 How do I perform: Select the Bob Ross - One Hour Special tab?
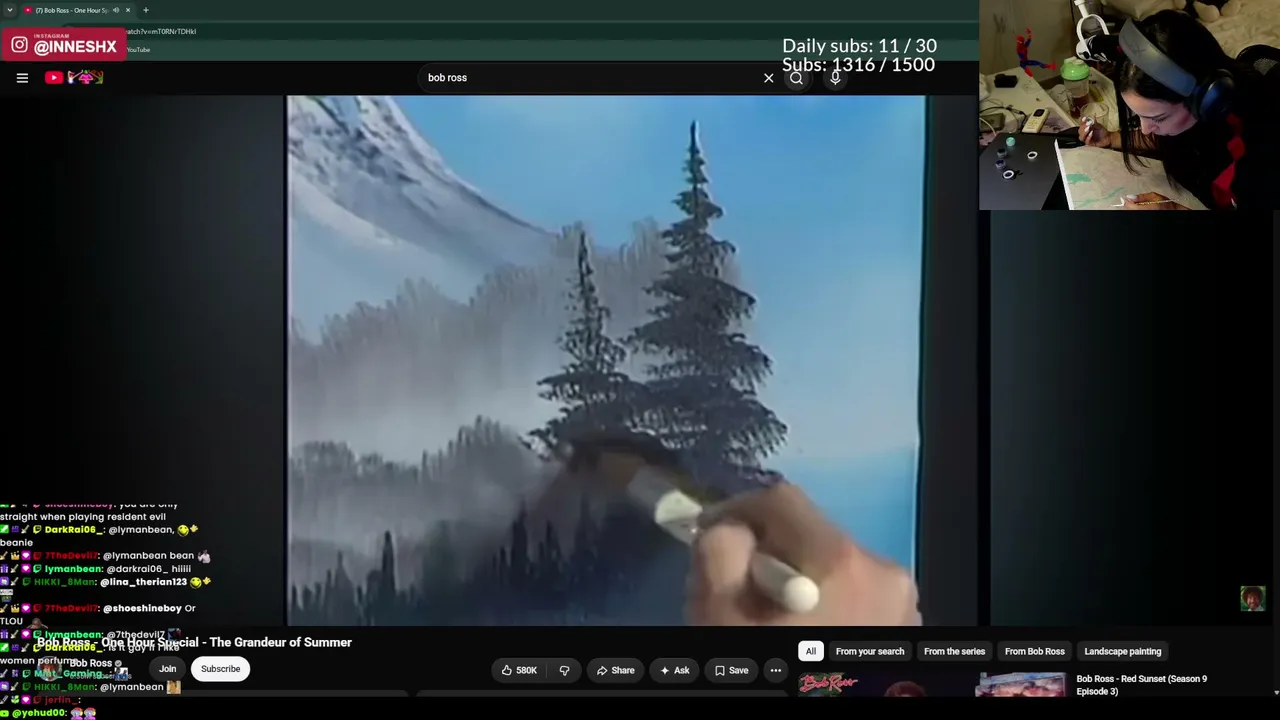78,10
